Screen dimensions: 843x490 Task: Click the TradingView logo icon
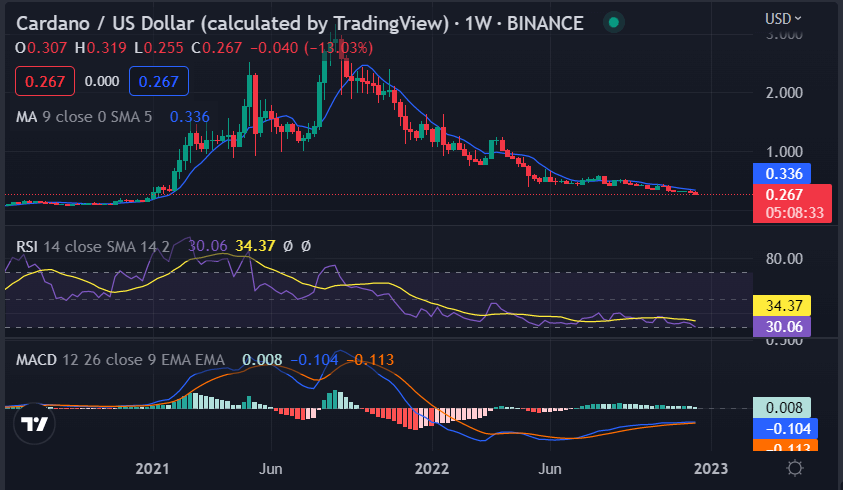pyautogui.click(x=34, y=424)
